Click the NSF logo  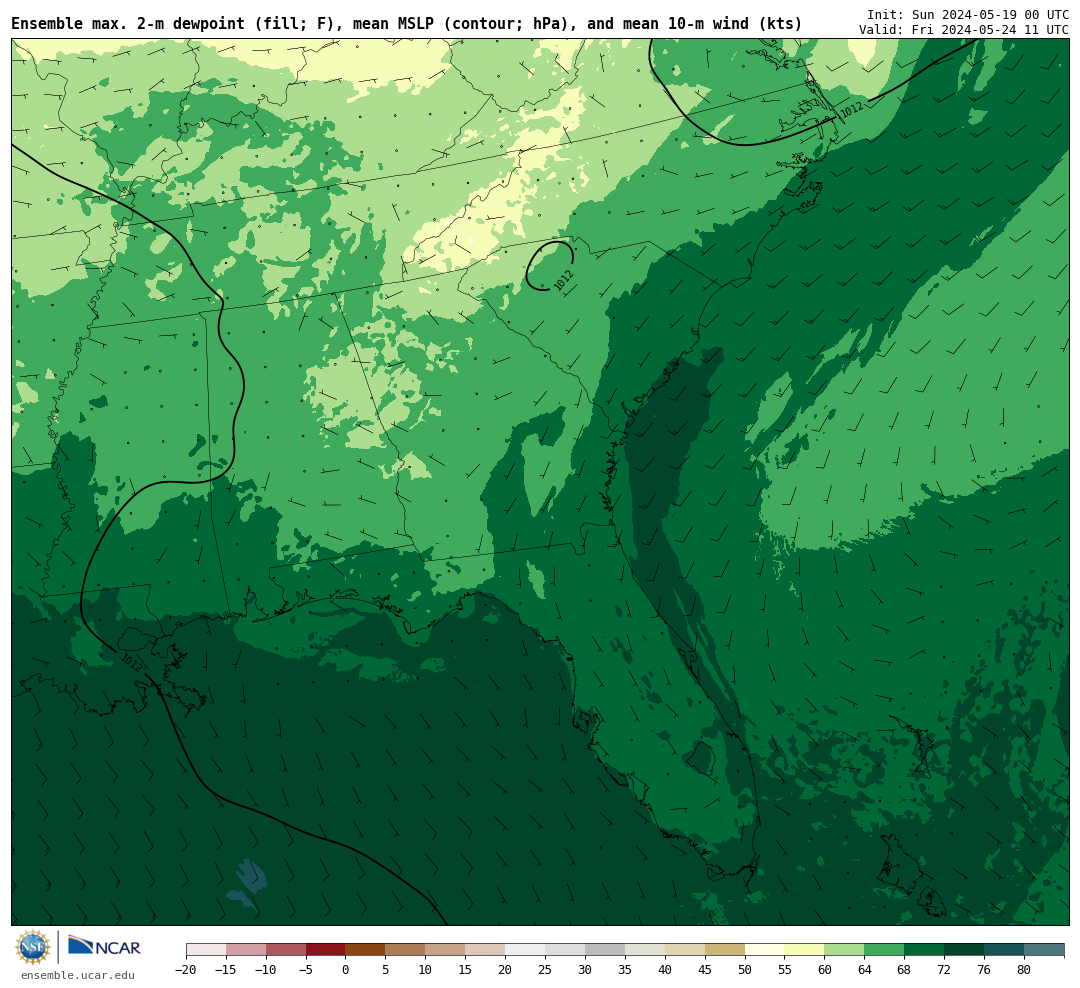pyautogui.click(x=33, y=947)
